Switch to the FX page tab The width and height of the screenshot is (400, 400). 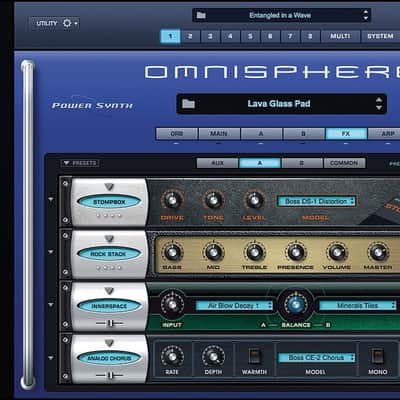(346, 134)
